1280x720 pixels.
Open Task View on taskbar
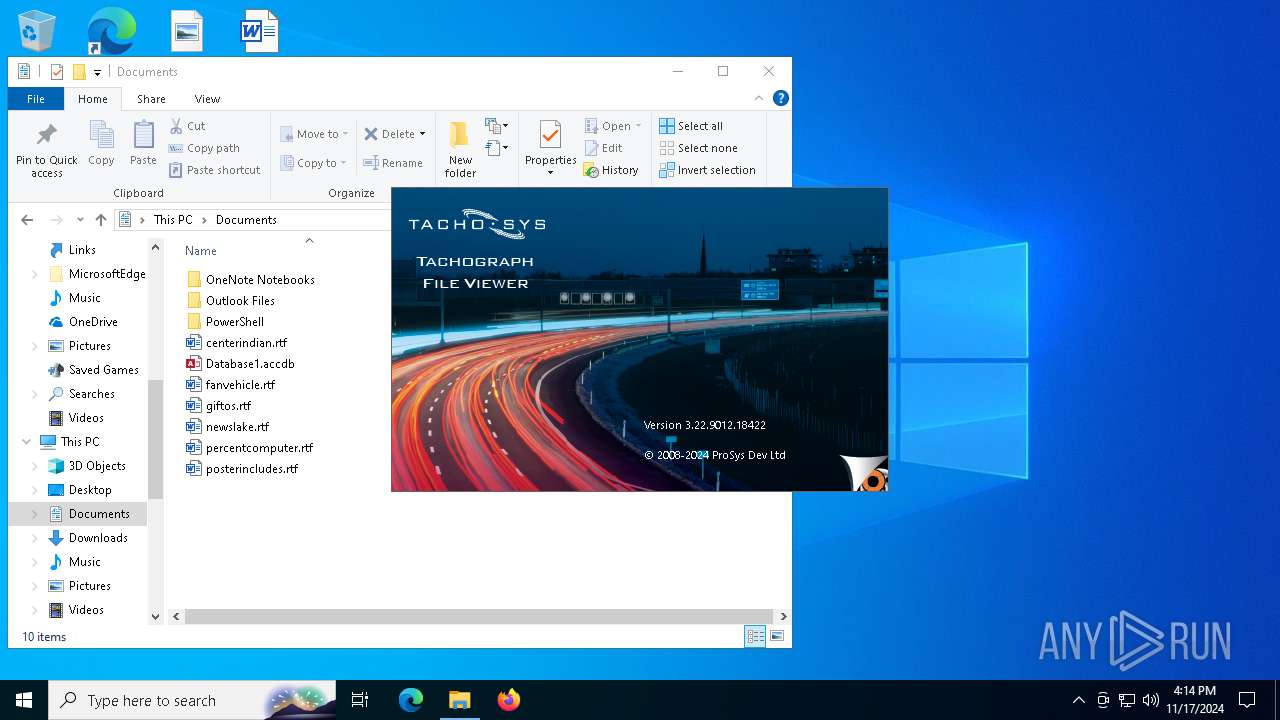pos(360,700)
